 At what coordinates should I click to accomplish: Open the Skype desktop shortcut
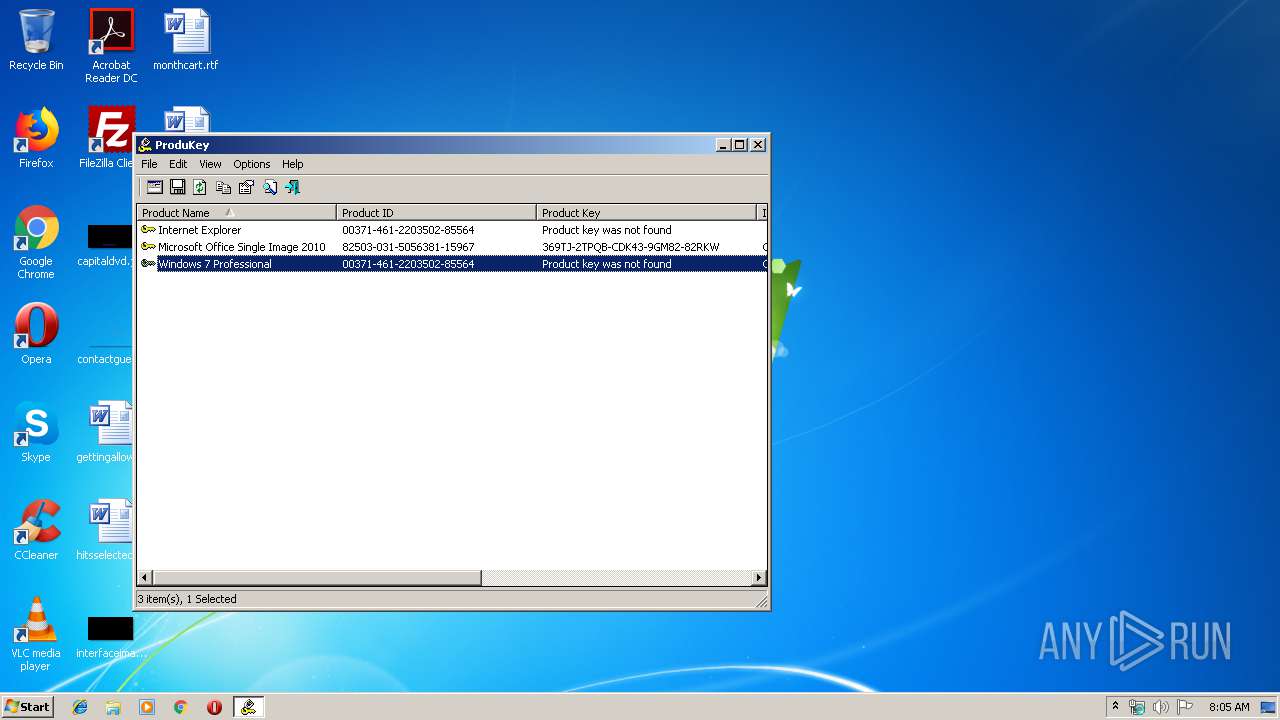click(x=36, y=432)
